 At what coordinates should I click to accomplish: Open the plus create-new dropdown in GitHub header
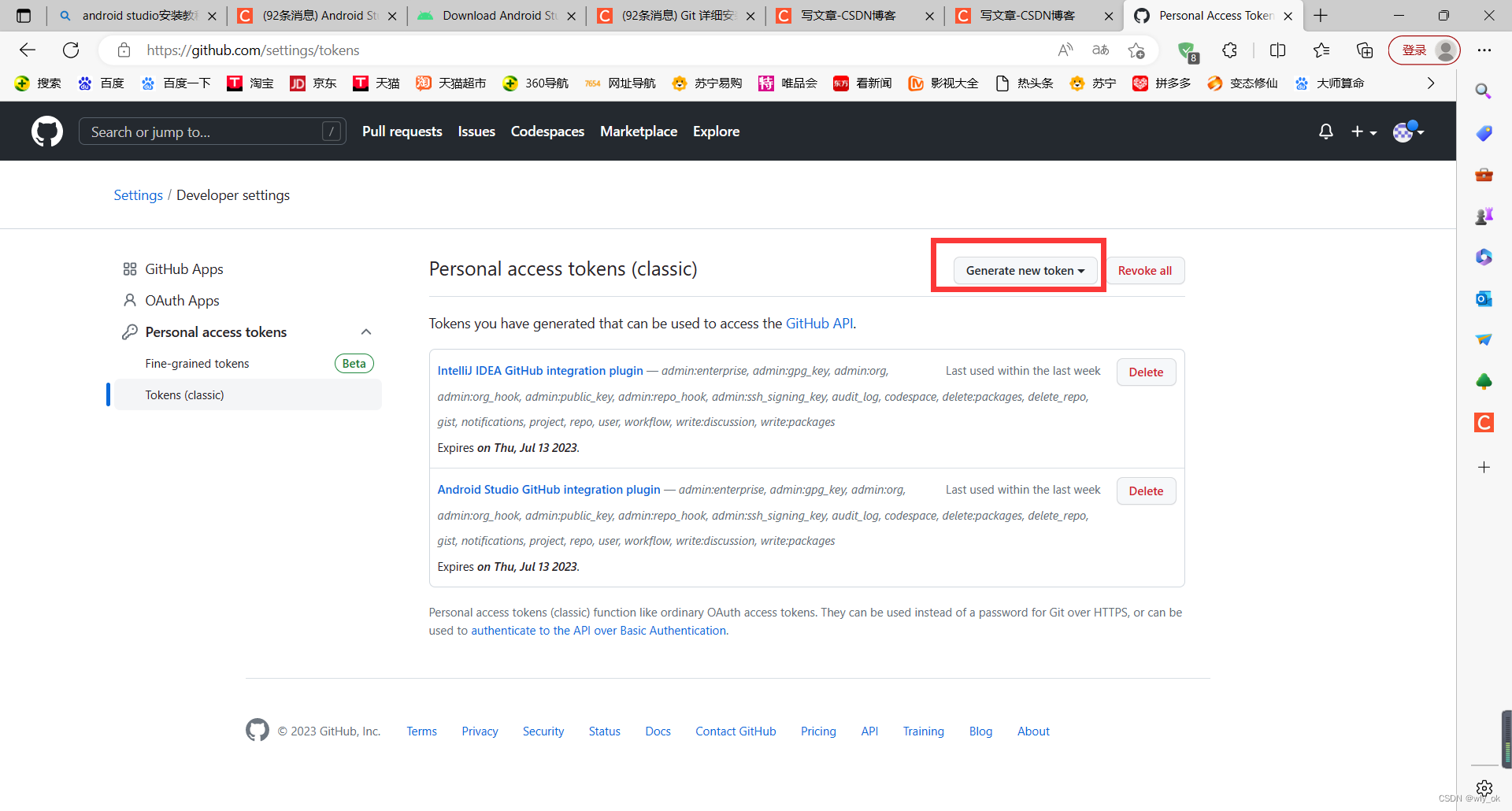click(x=1364, y=131)
